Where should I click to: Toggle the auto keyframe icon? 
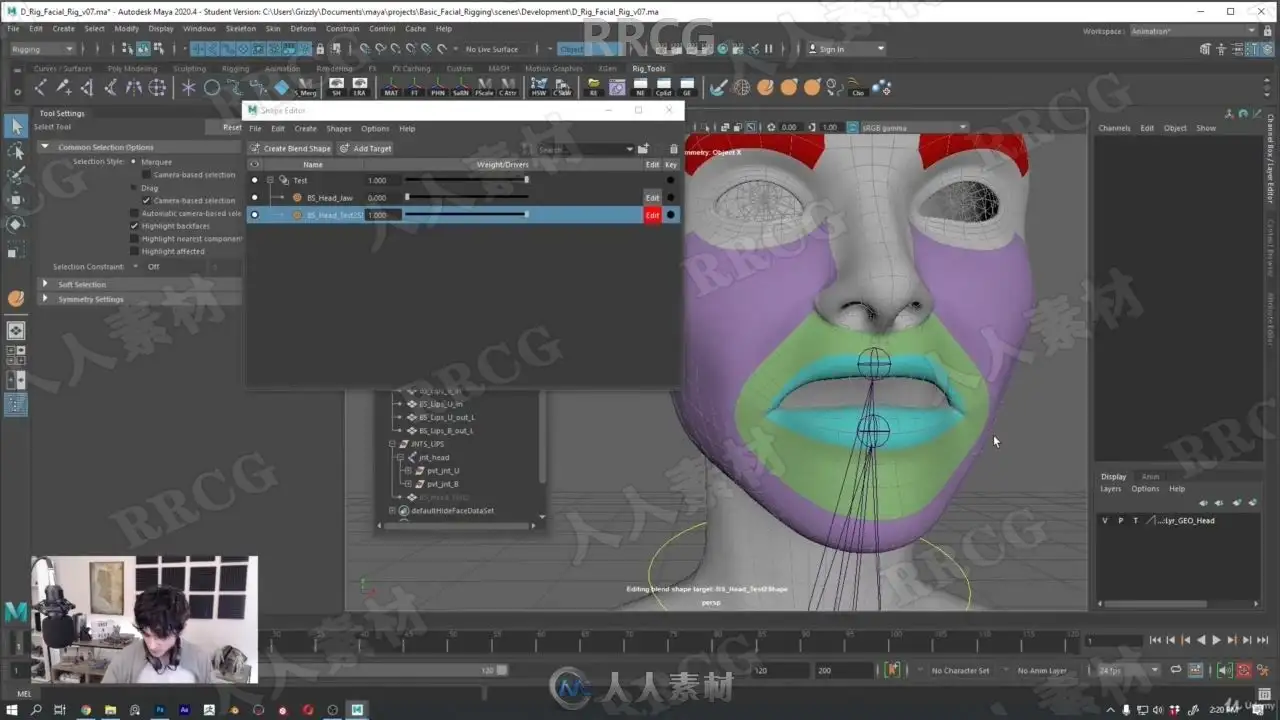click(893, 670)
